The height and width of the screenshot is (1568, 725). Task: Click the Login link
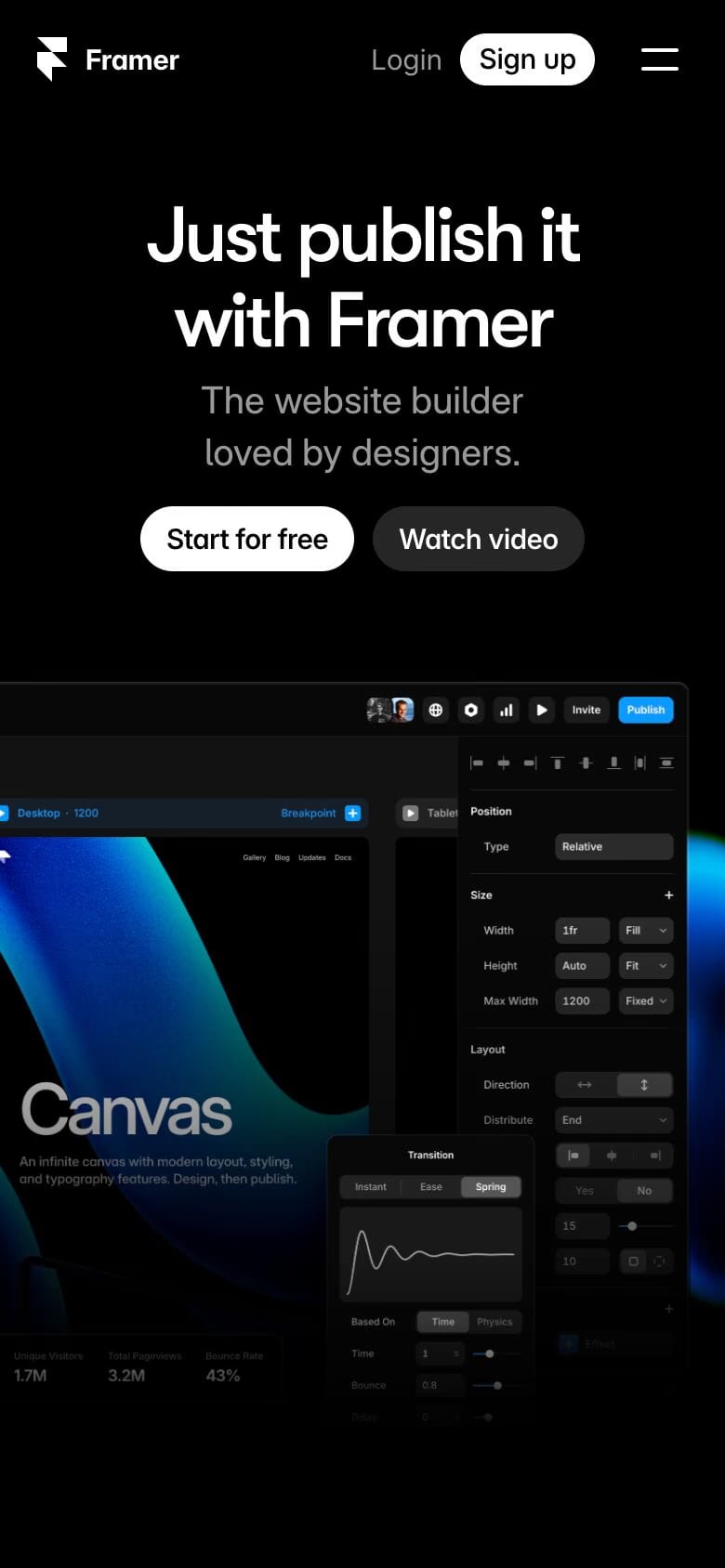click(406, 59)
